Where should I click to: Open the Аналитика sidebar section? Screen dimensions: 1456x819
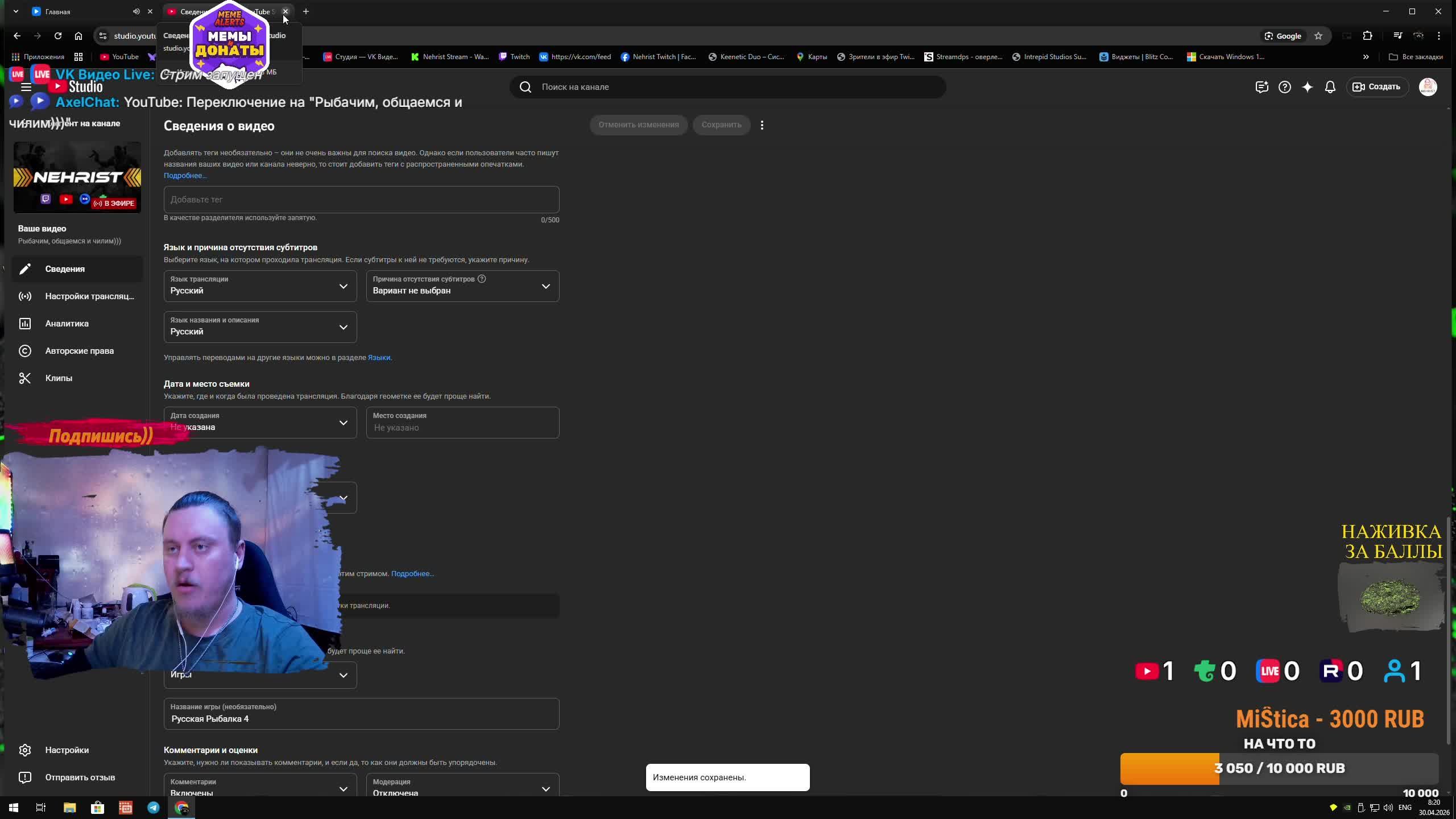pos(67,324)
